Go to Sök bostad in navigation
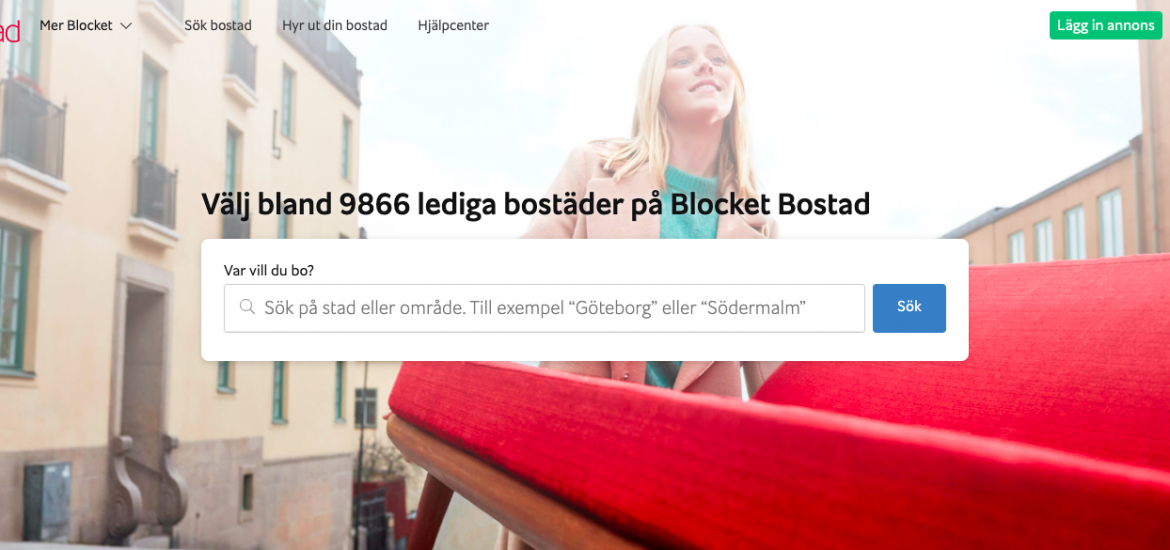The image size is (1170, 550). point(218,25)
